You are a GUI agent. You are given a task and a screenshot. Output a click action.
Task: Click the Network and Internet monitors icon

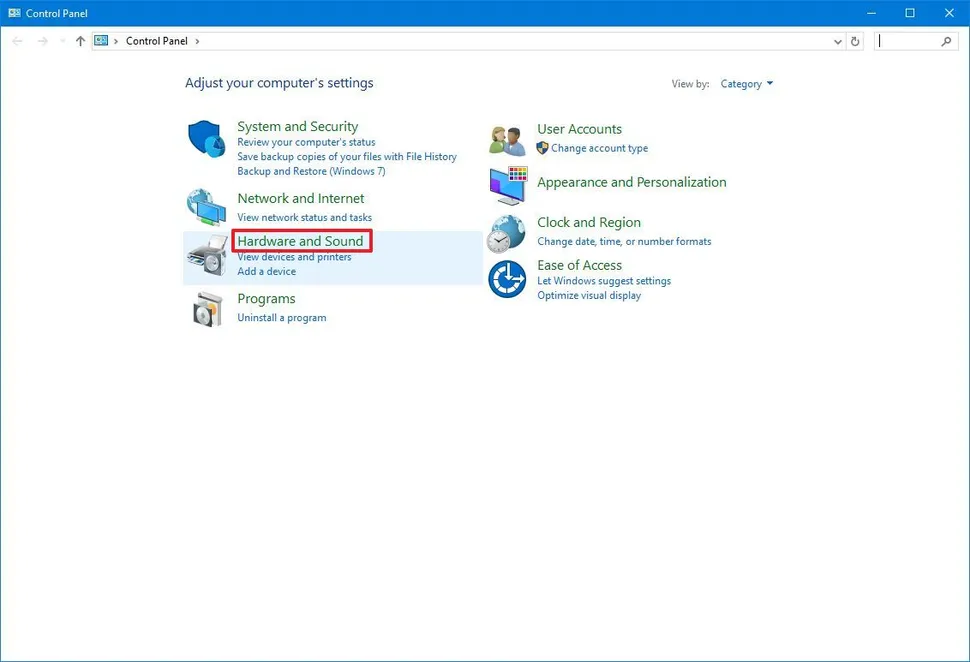(x=206, y=207)
